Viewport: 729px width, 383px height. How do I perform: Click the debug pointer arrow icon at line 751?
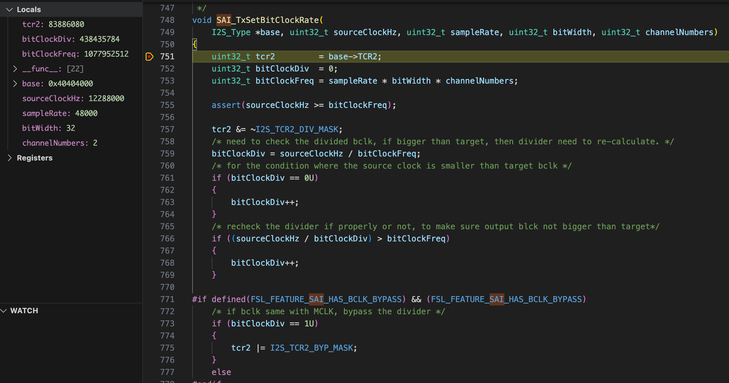pos(149,57)
